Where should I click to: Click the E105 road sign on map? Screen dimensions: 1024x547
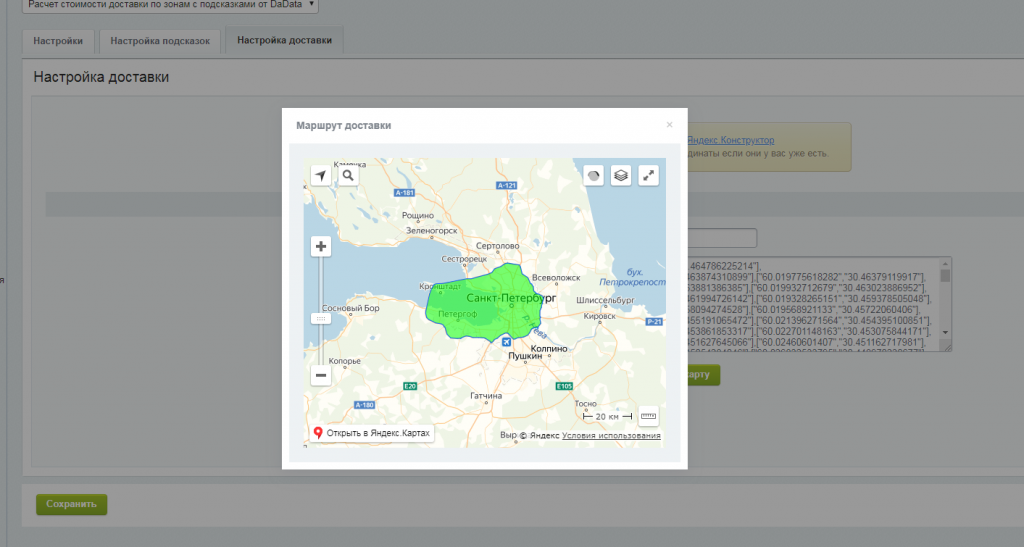[x=564, y=386]
